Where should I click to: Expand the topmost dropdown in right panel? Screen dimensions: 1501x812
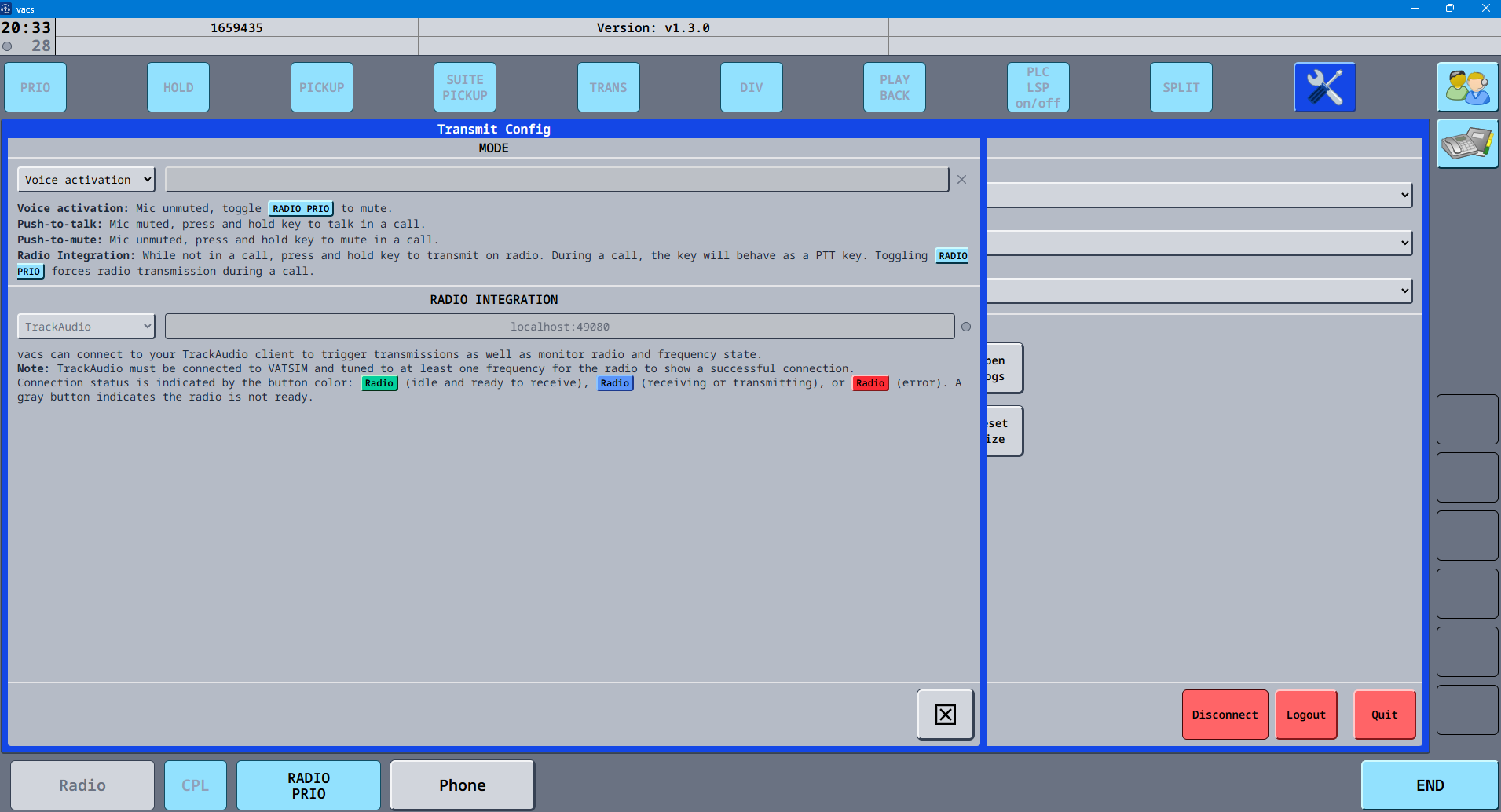[x=1199, y=196]
